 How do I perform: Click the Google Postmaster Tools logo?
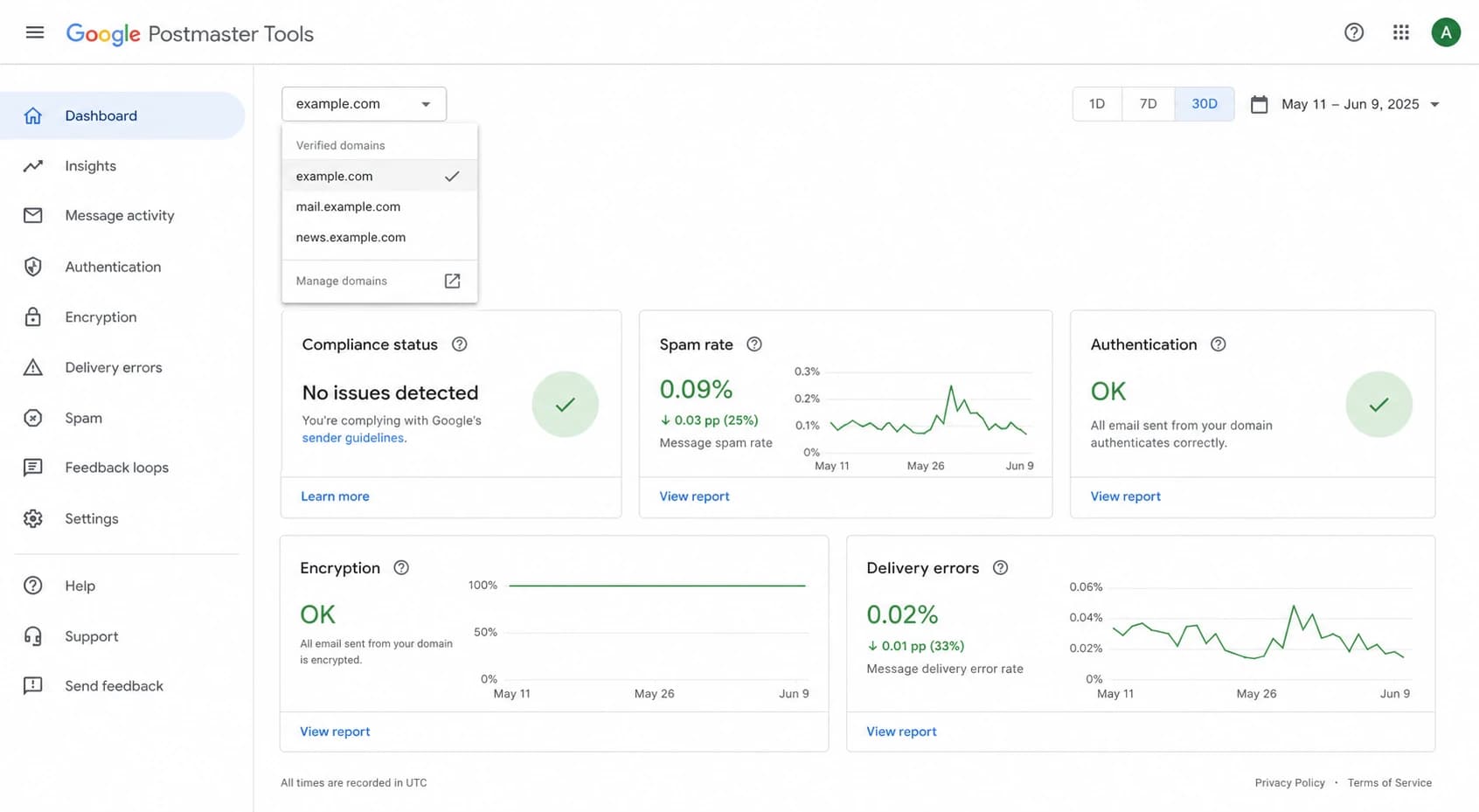pyautogui.click(x=190, y=33)
